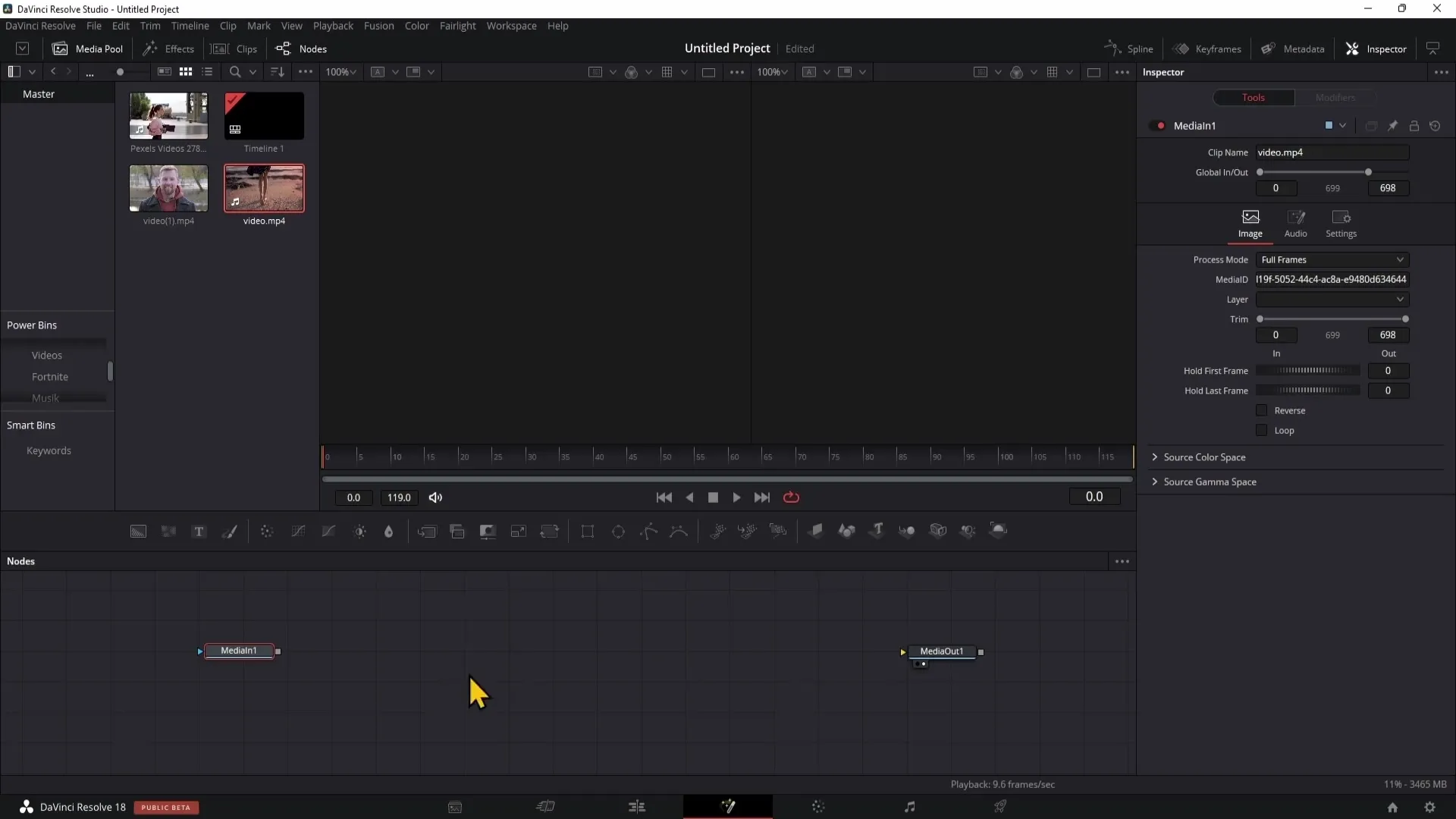Open the Playback menu
The width and height of the screenshot is (1456, 819).
(x=334, y=25)
